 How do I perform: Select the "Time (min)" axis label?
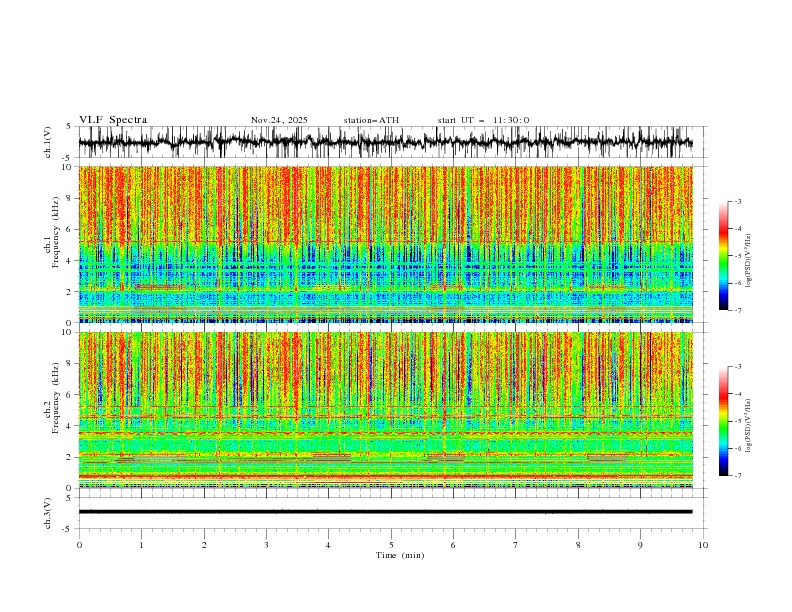tap(400, 555)
